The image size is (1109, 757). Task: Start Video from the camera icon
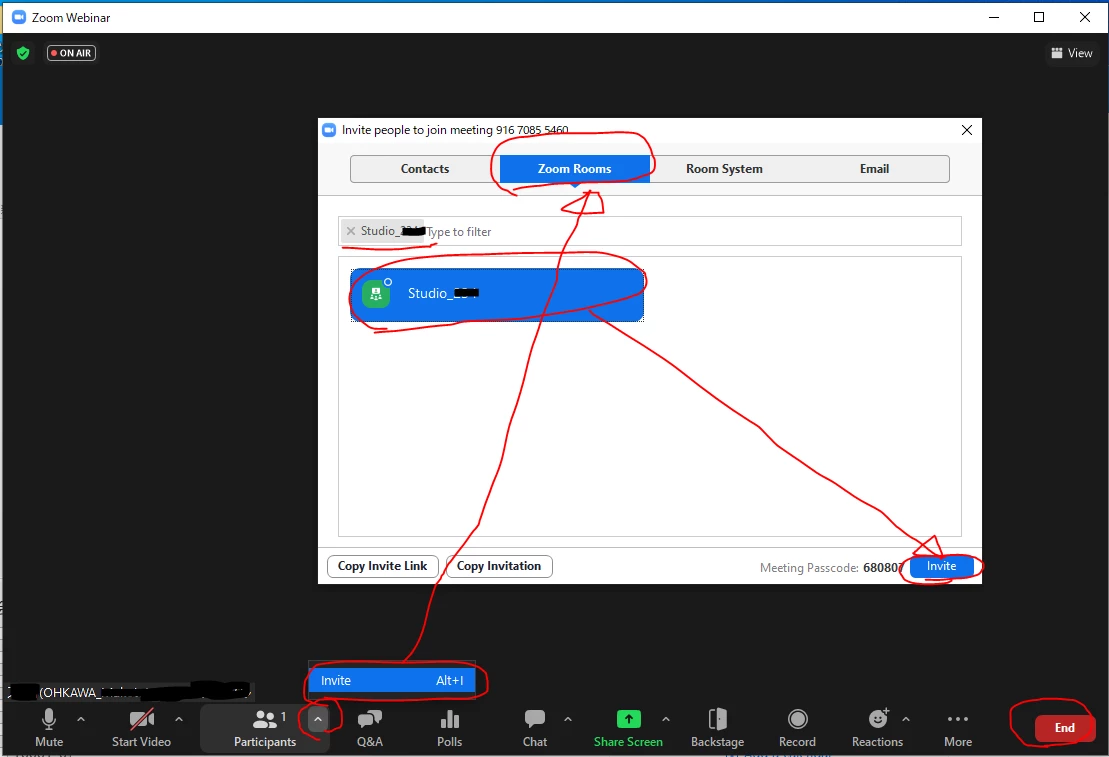(141, 727)
